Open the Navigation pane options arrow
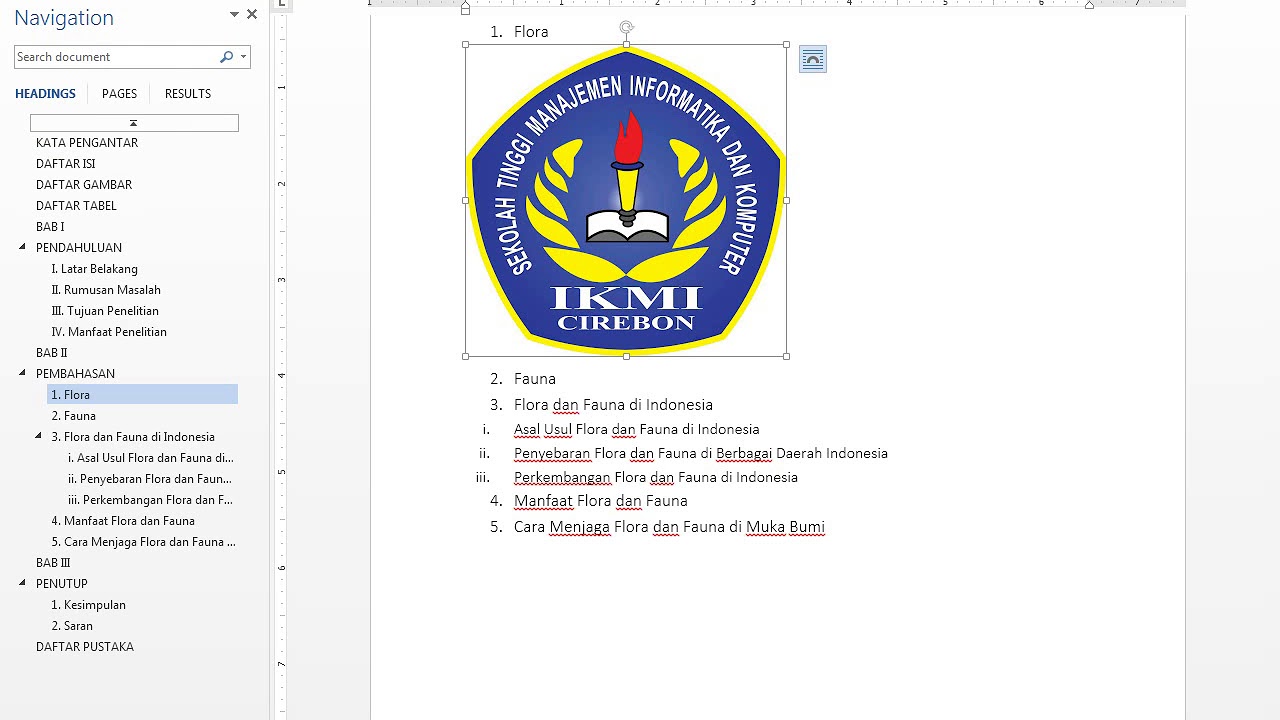Screen dimensions: 1280x720 coord(234,15)
